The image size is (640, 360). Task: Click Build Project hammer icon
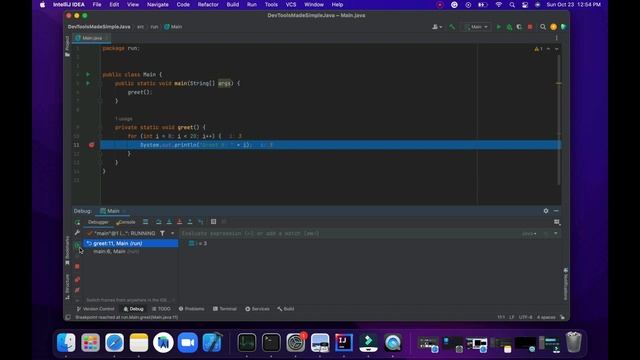[452, 27]
